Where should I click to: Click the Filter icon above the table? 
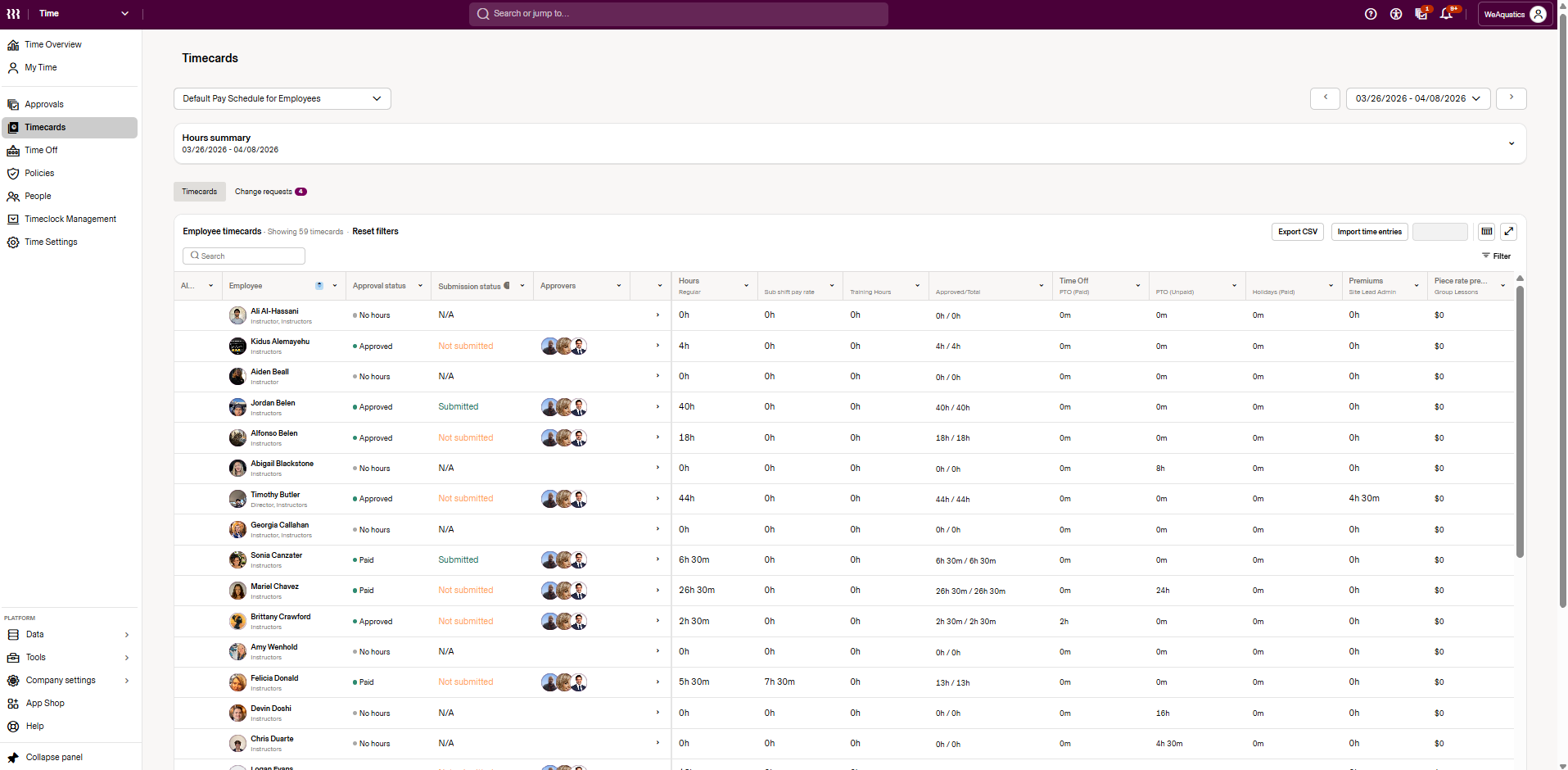(x=1496, y=256)
